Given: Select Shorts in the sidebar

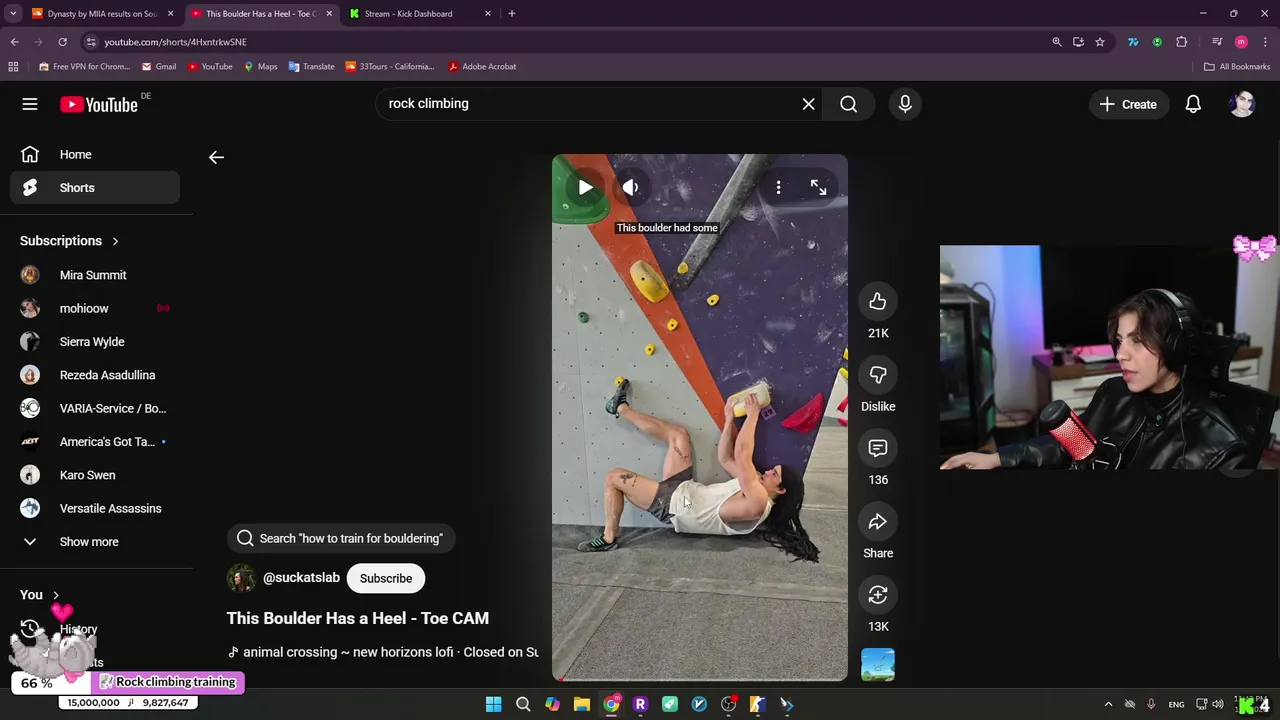Looking at the screenshot, I should [x=95, y=187].
